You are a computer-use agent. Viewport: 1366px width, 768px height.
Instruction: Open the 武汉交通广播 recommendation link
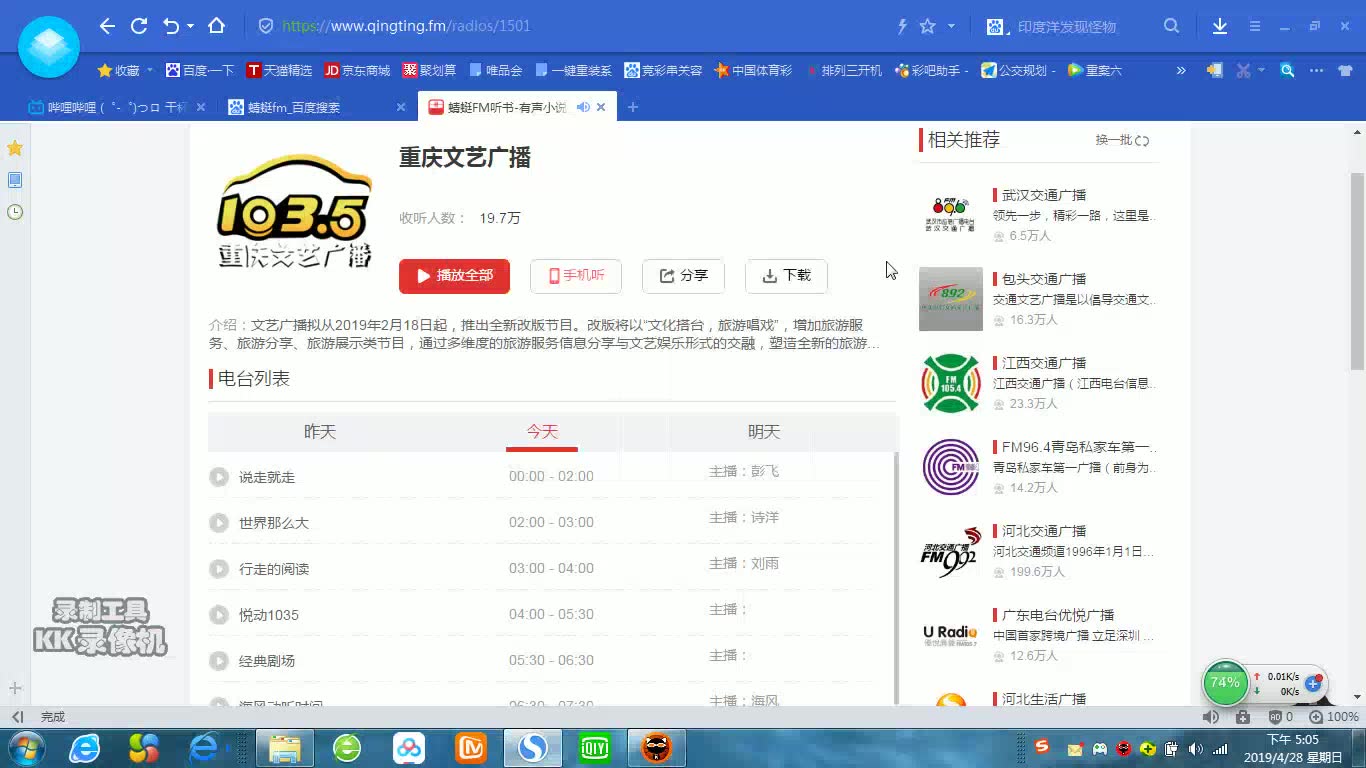(1044, 195)
